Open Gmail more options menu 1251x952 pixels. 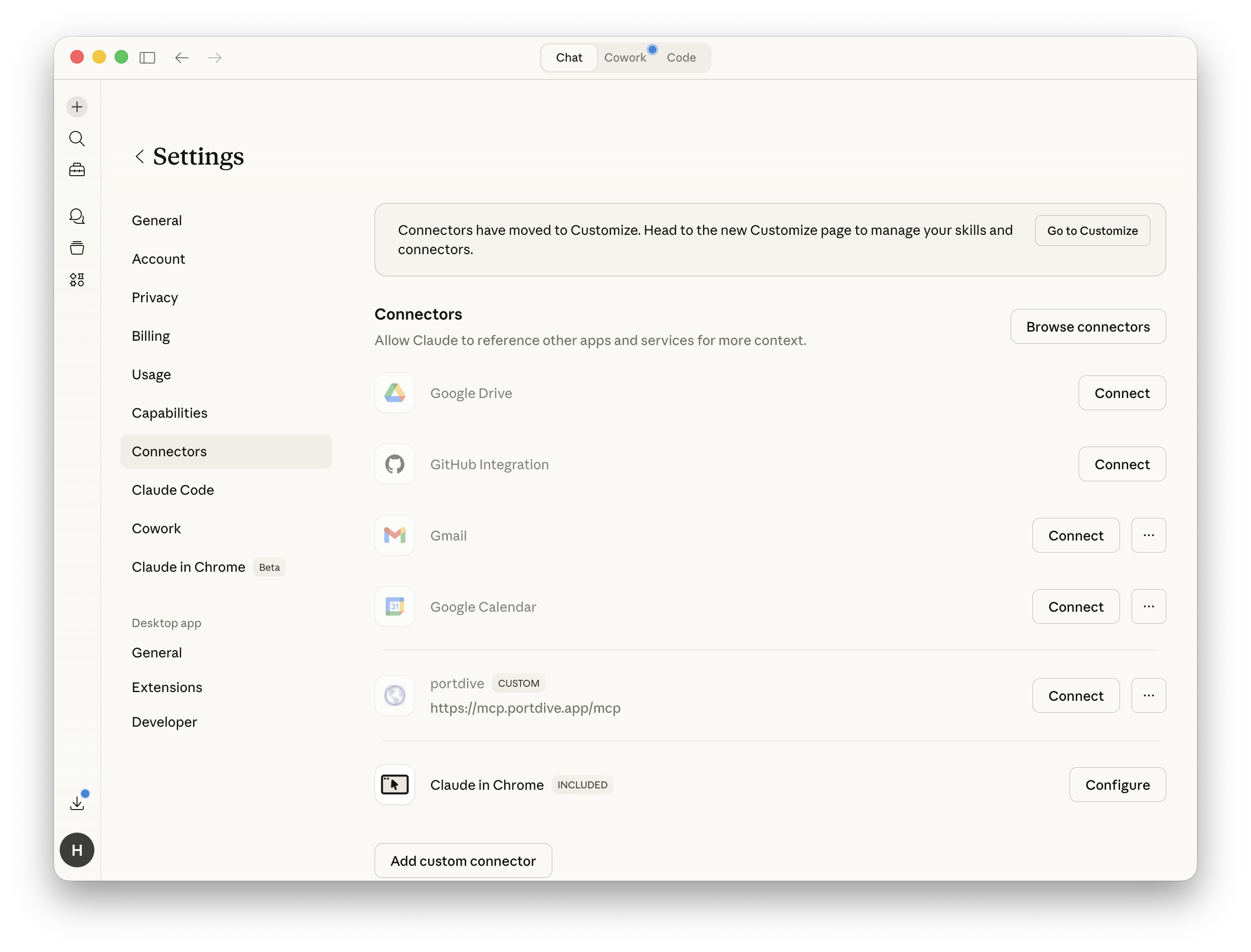(1148, 535)
